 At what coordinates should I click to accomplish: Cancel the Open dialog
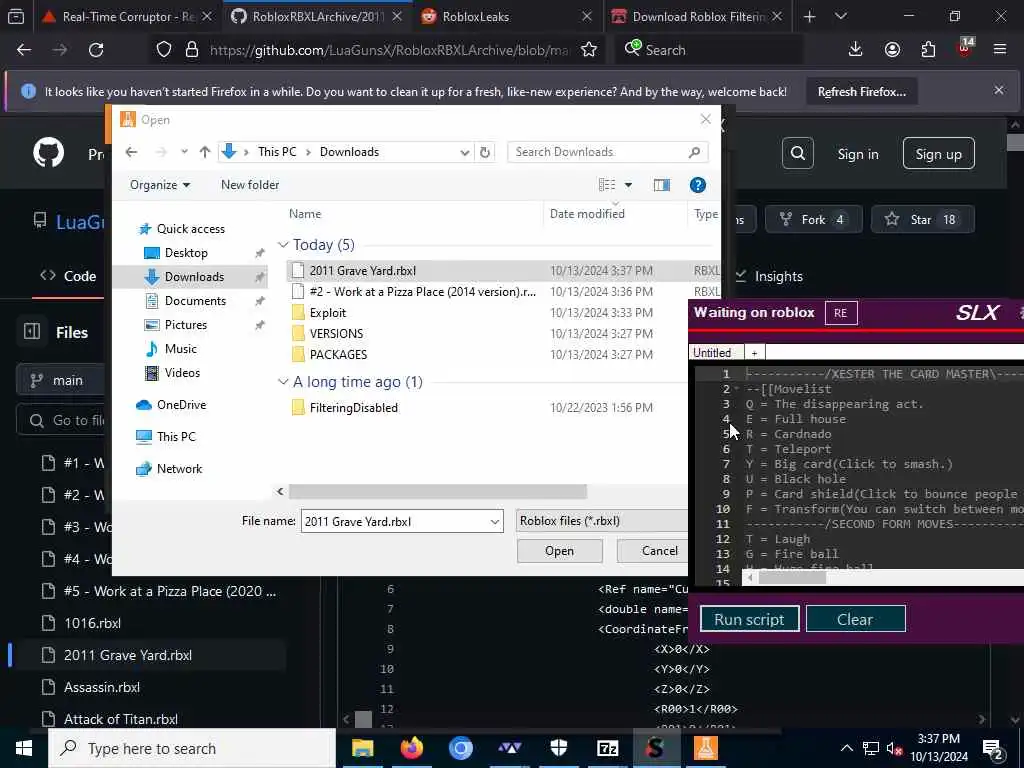[x=653, y=551]
